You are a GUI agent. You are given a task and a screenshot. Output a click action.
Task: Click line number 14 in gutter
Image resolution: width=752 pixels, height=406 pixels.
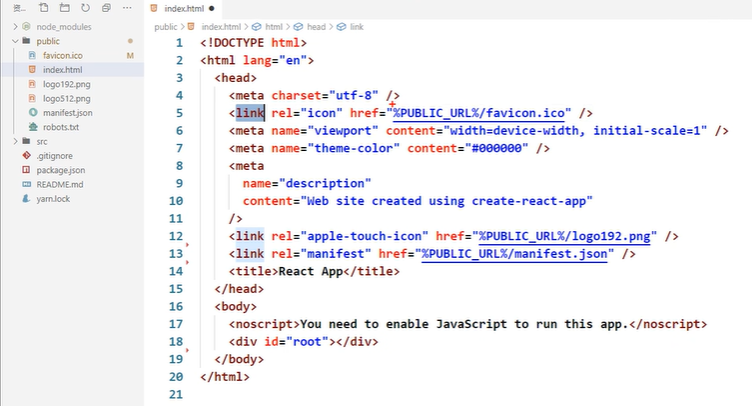pyautogui.click(x=176, y=272)
